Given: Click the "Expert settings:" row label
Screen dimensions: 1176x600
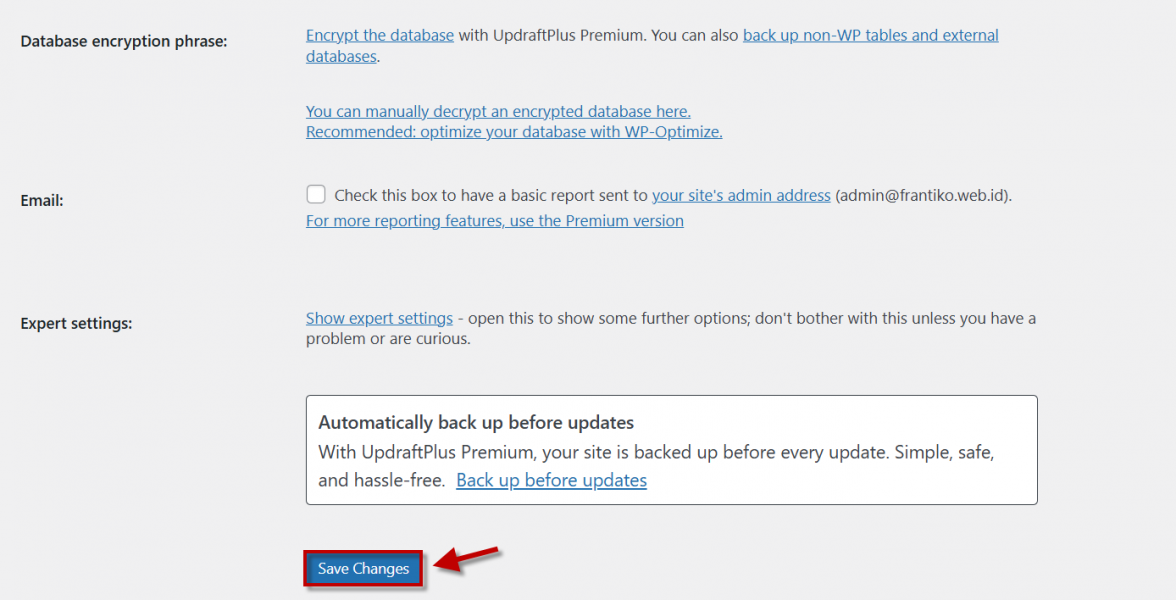Looking at the screenshot, I should point(76,324).
